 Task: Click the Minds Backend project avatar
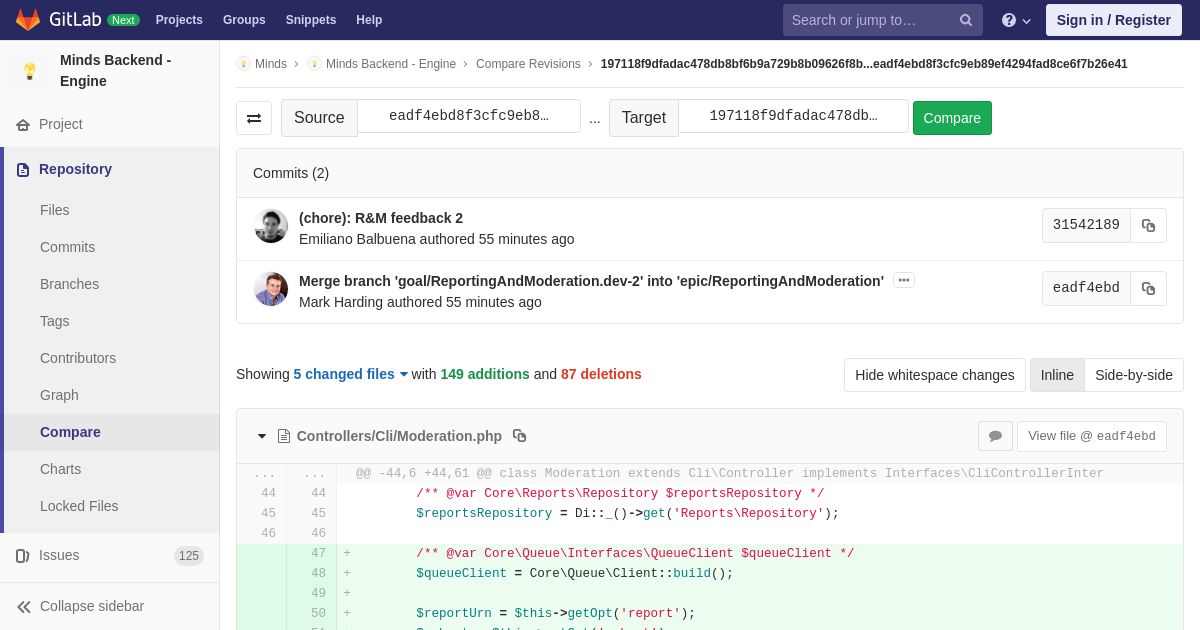tap(30, 71)
